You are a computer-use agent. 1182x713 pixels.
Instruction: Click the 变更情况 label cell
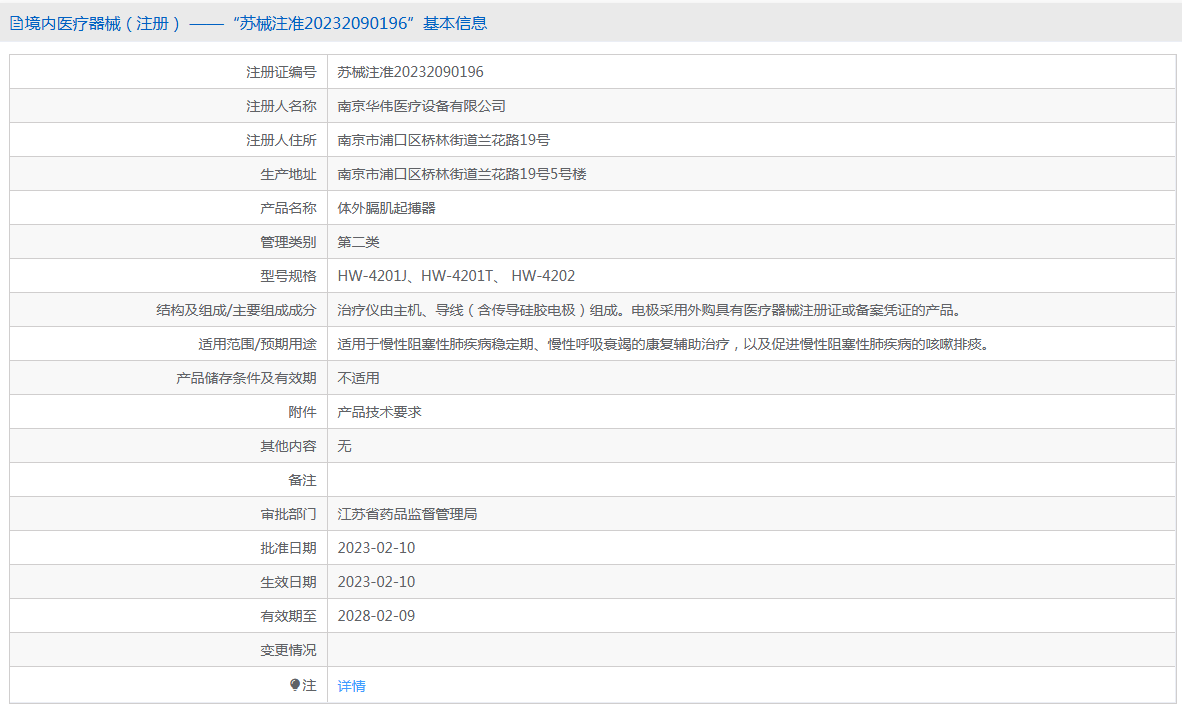coord(169,650)
